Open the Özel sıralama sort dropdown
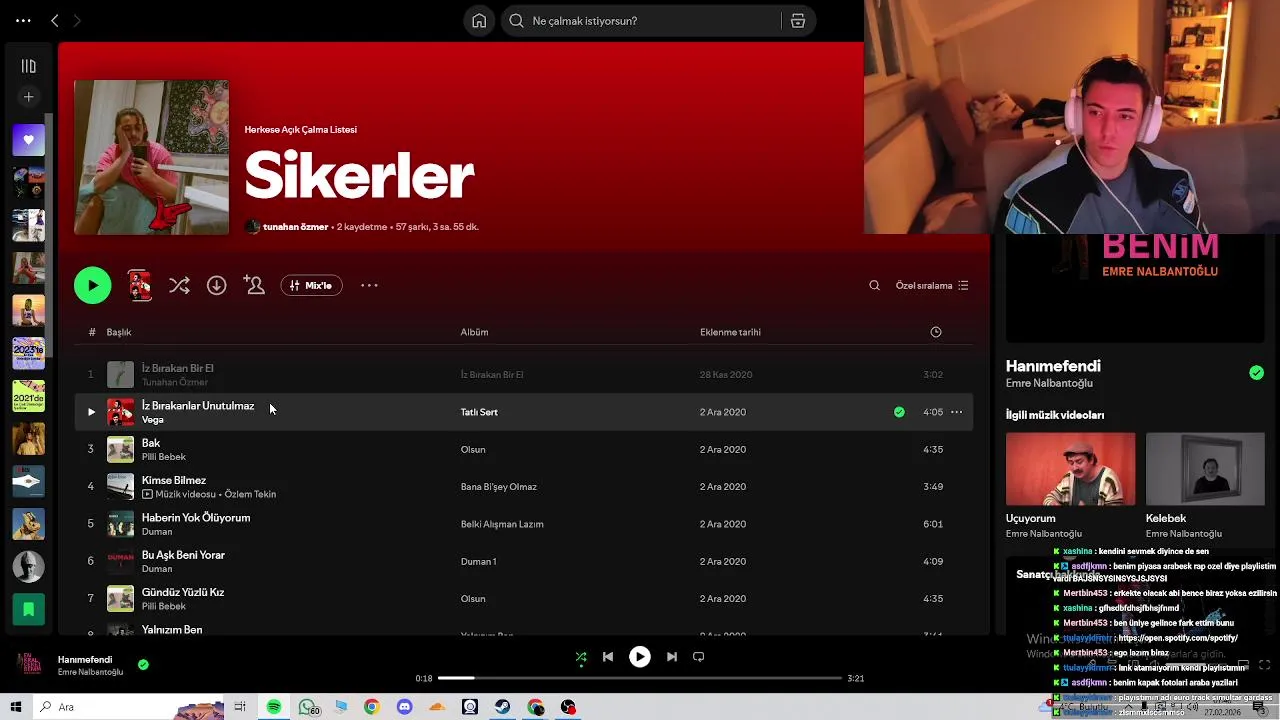The height and width of the screenshot is (720, 1280). click(932, 286)
